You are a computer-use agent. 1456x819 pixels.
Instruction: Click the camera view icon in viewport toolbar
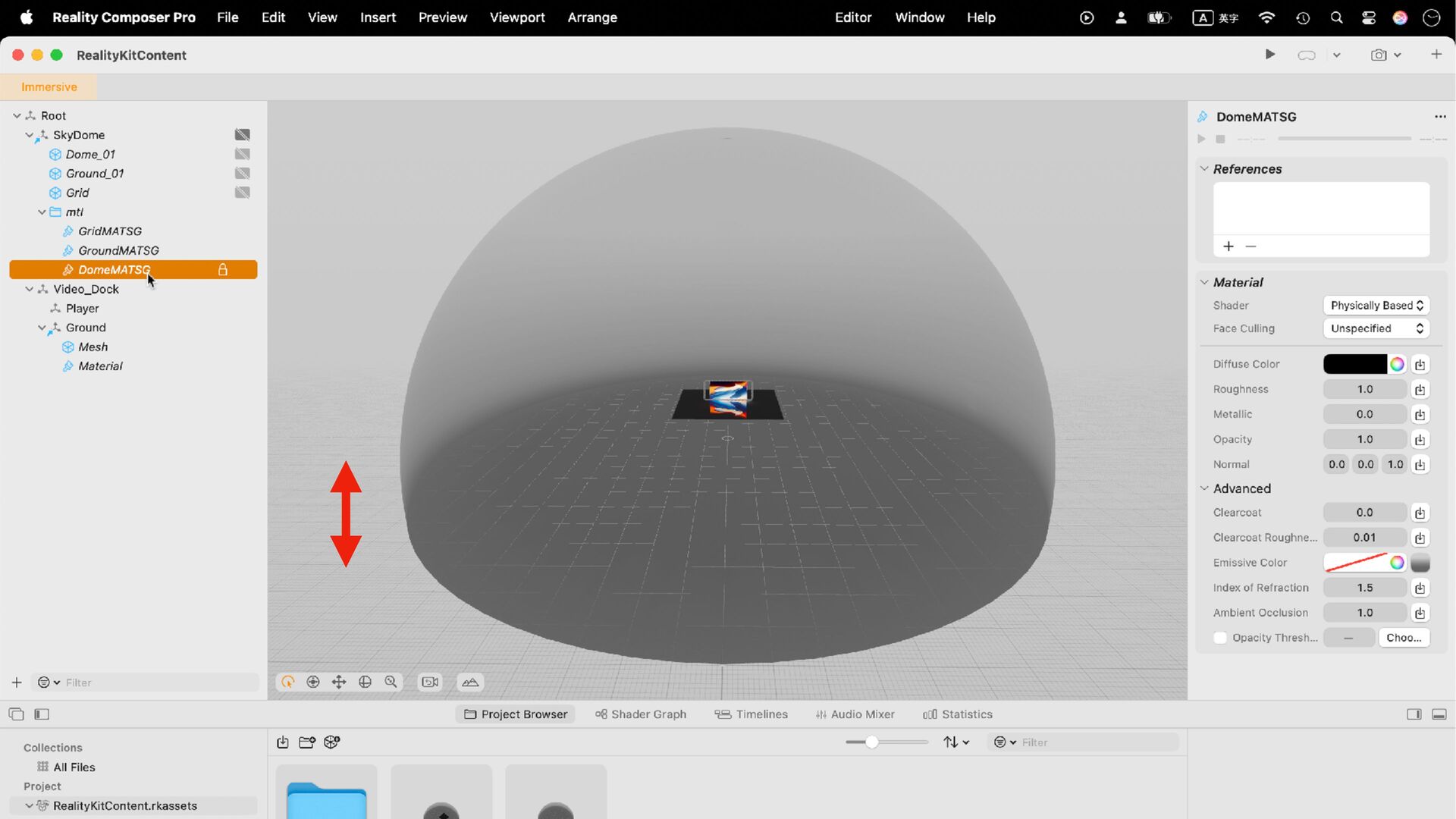[x=430, y=682]
